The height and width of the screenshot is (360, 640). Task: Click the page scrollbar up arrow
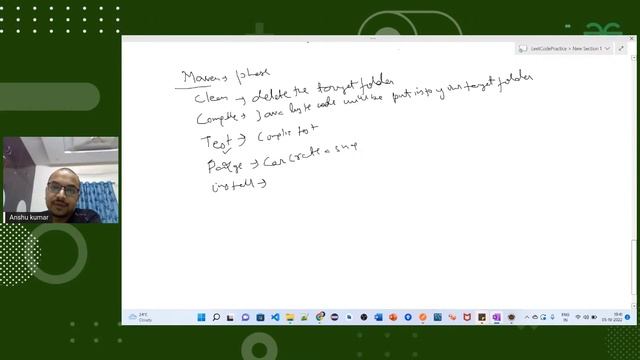(633, 58)
